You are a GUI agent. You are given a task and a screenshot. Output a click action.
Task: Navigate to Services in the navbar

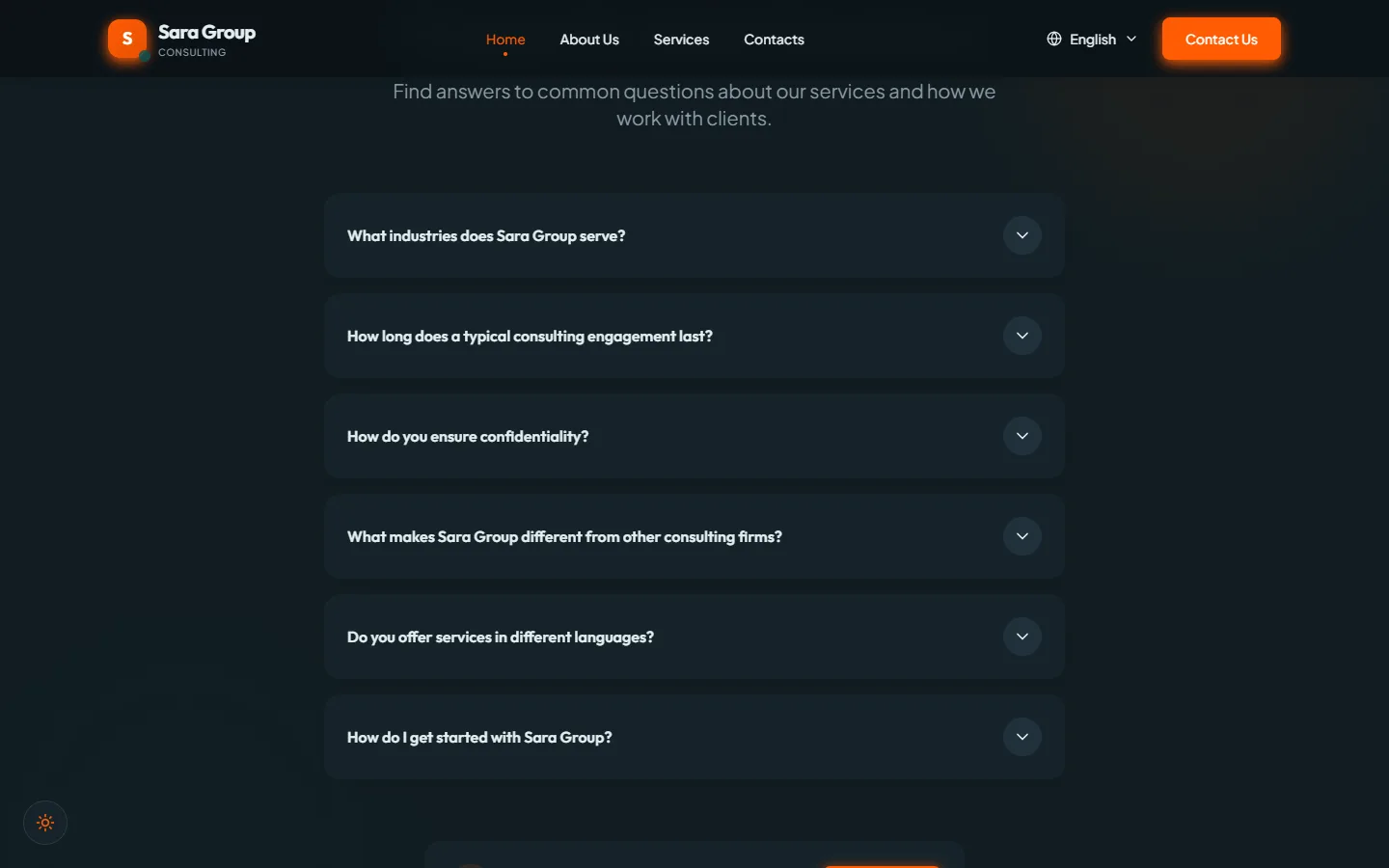coord(681,40)
